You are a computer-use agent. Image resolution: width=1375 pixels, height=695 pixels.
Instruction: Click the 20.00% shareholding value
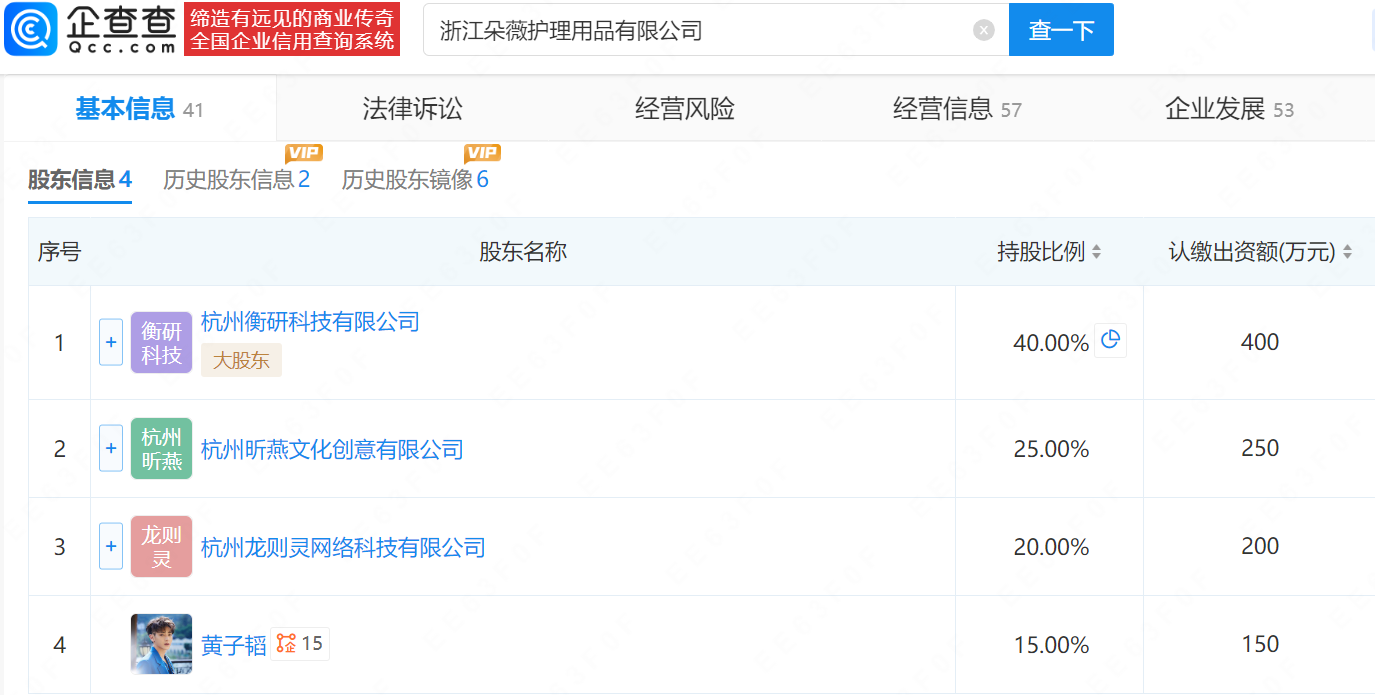tap(1051, 547)
